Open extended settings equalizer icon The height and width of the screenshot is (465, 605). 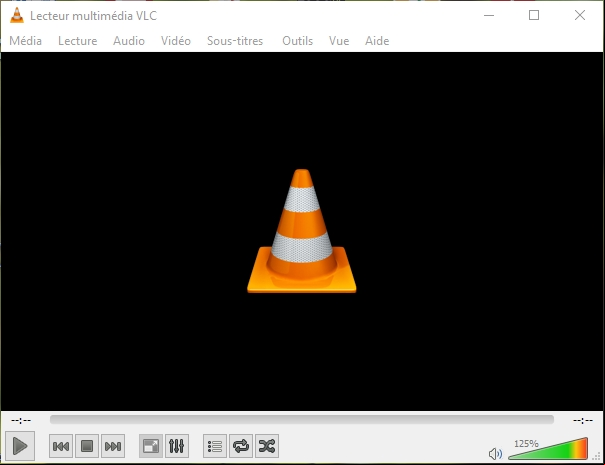click(x=177, y=446)
